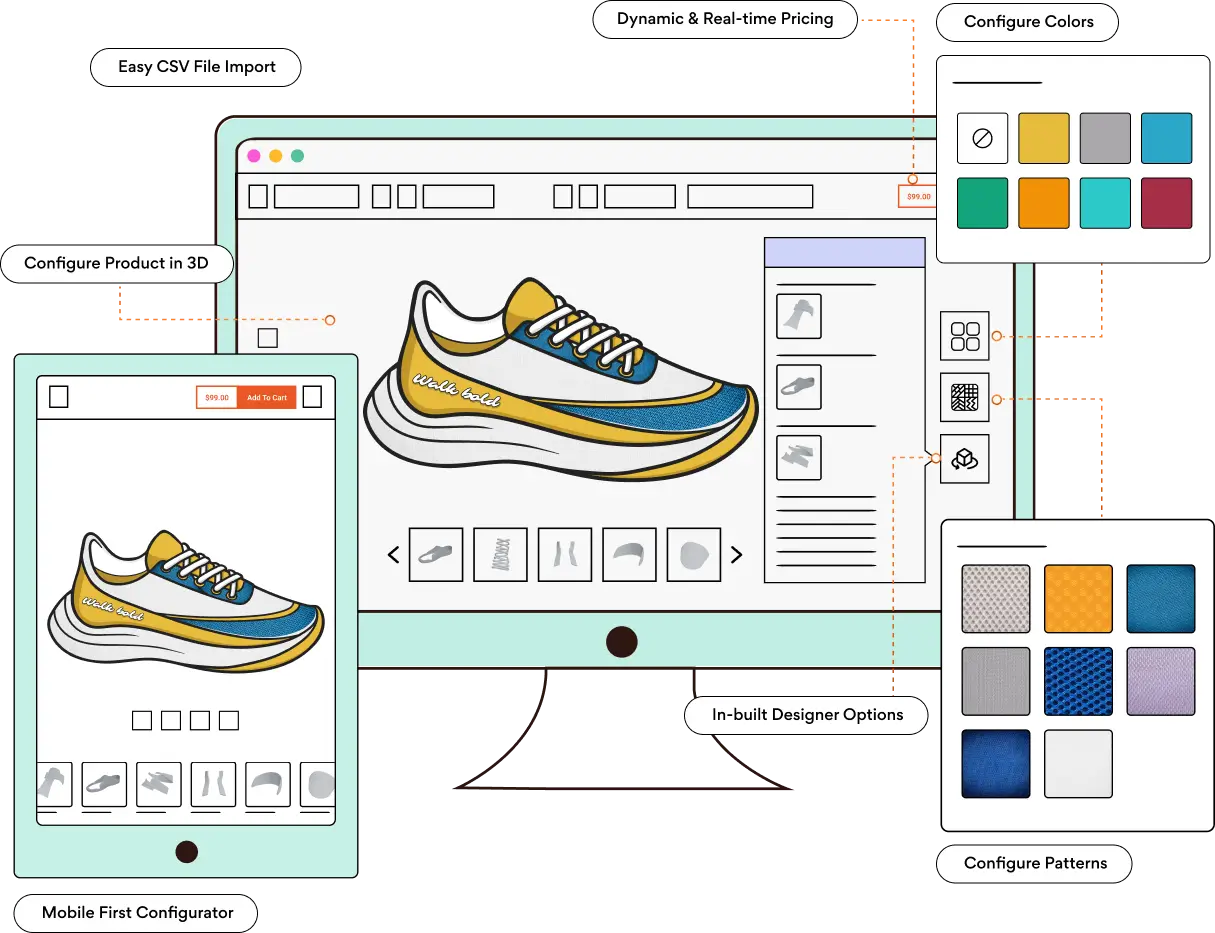Click the right arrow of the parts carousel

coord(737,555)
